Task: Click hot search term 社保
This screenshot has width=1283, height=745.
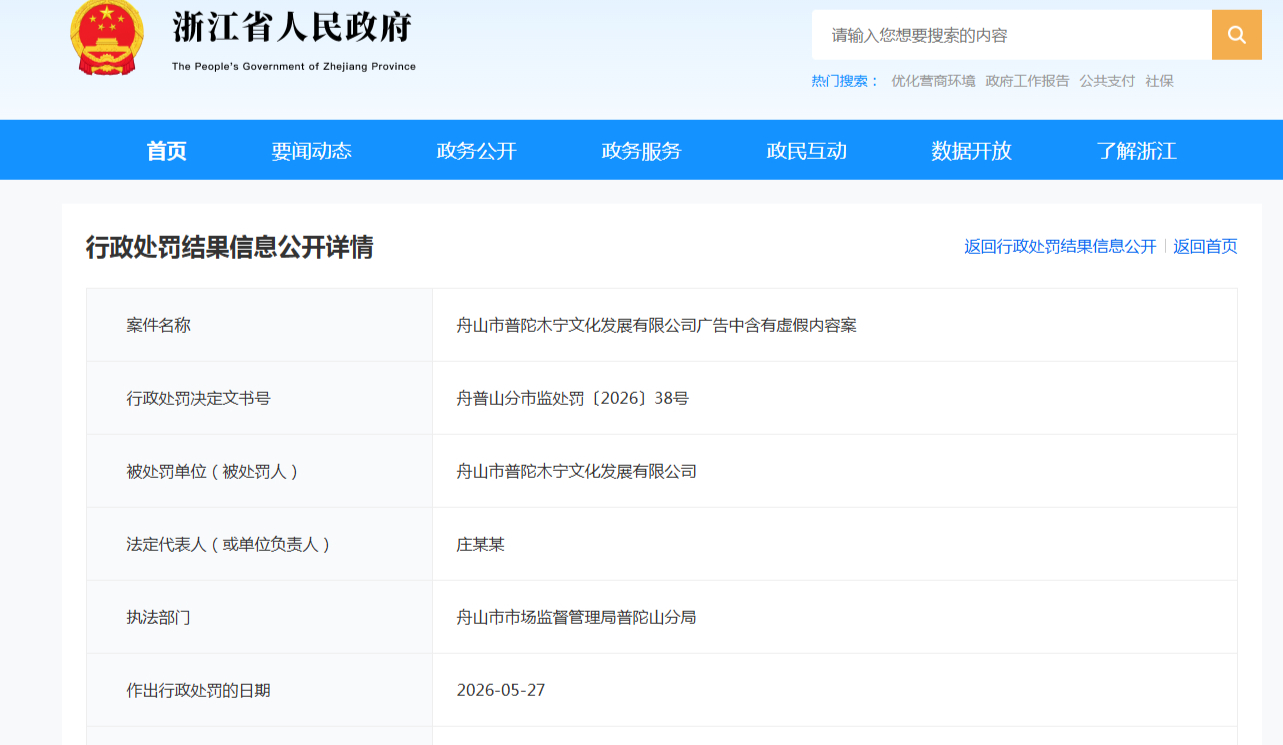Action: [x=1160, y=81]
